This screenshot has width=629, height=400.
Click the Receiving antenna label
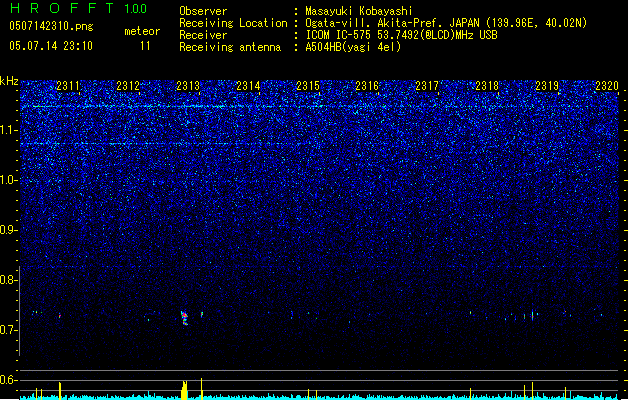point(230,47)
